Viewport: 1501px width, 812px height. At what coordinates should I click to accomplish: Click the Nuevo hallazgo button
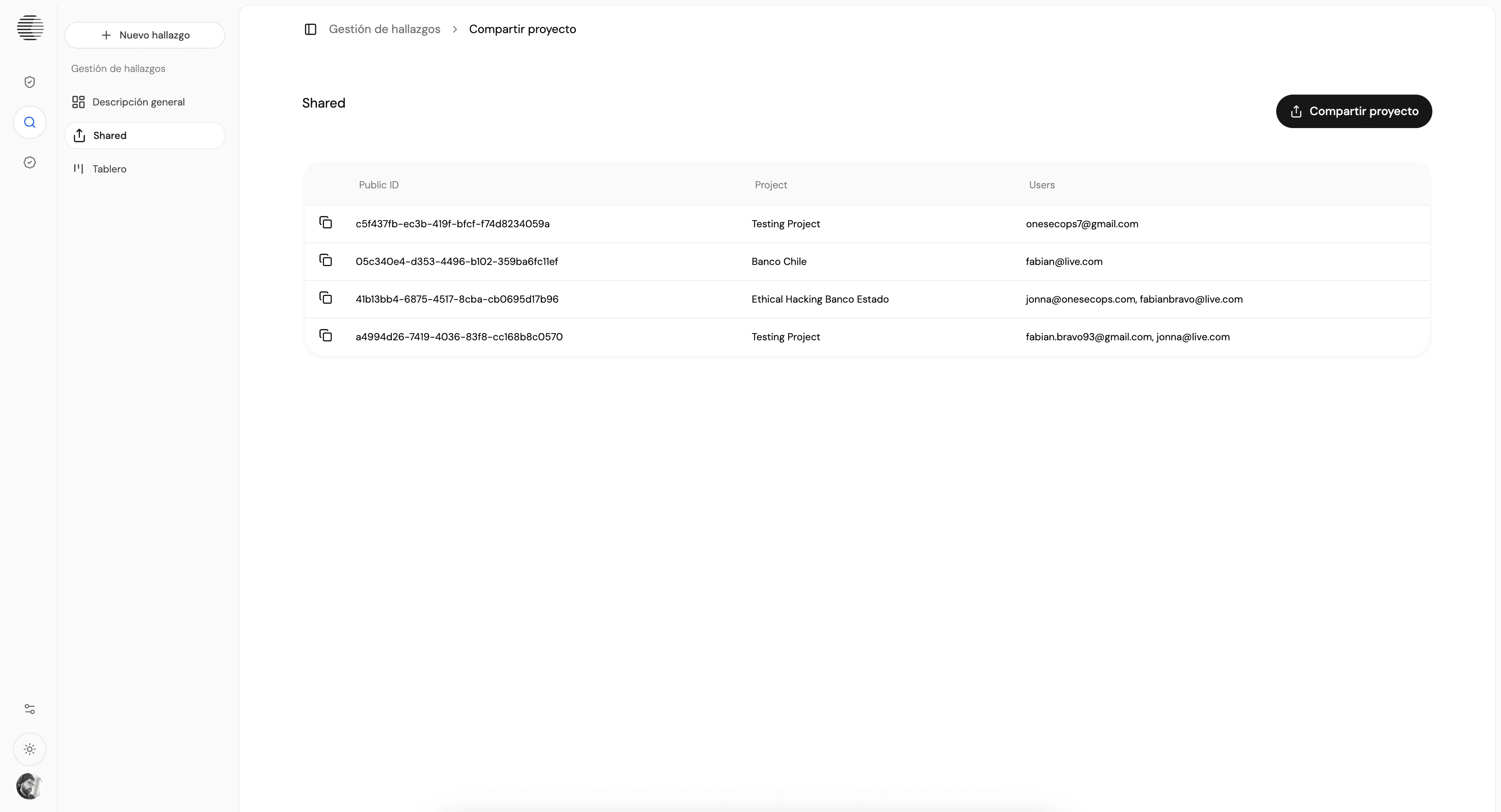pyautogui.click(x=145, y=35)
